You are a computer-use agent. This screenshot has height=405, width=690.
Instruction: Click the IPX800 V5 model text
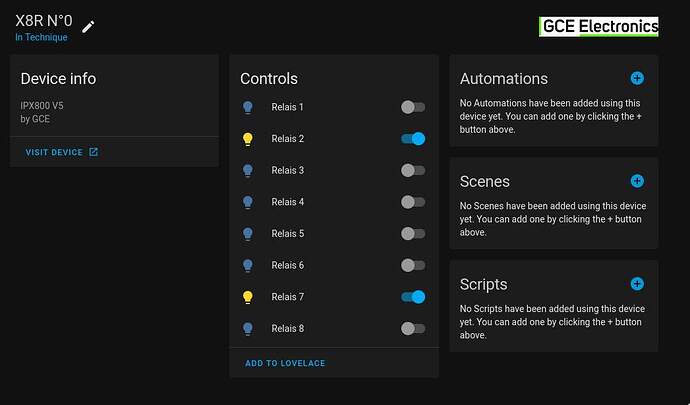tap(42, 106)
